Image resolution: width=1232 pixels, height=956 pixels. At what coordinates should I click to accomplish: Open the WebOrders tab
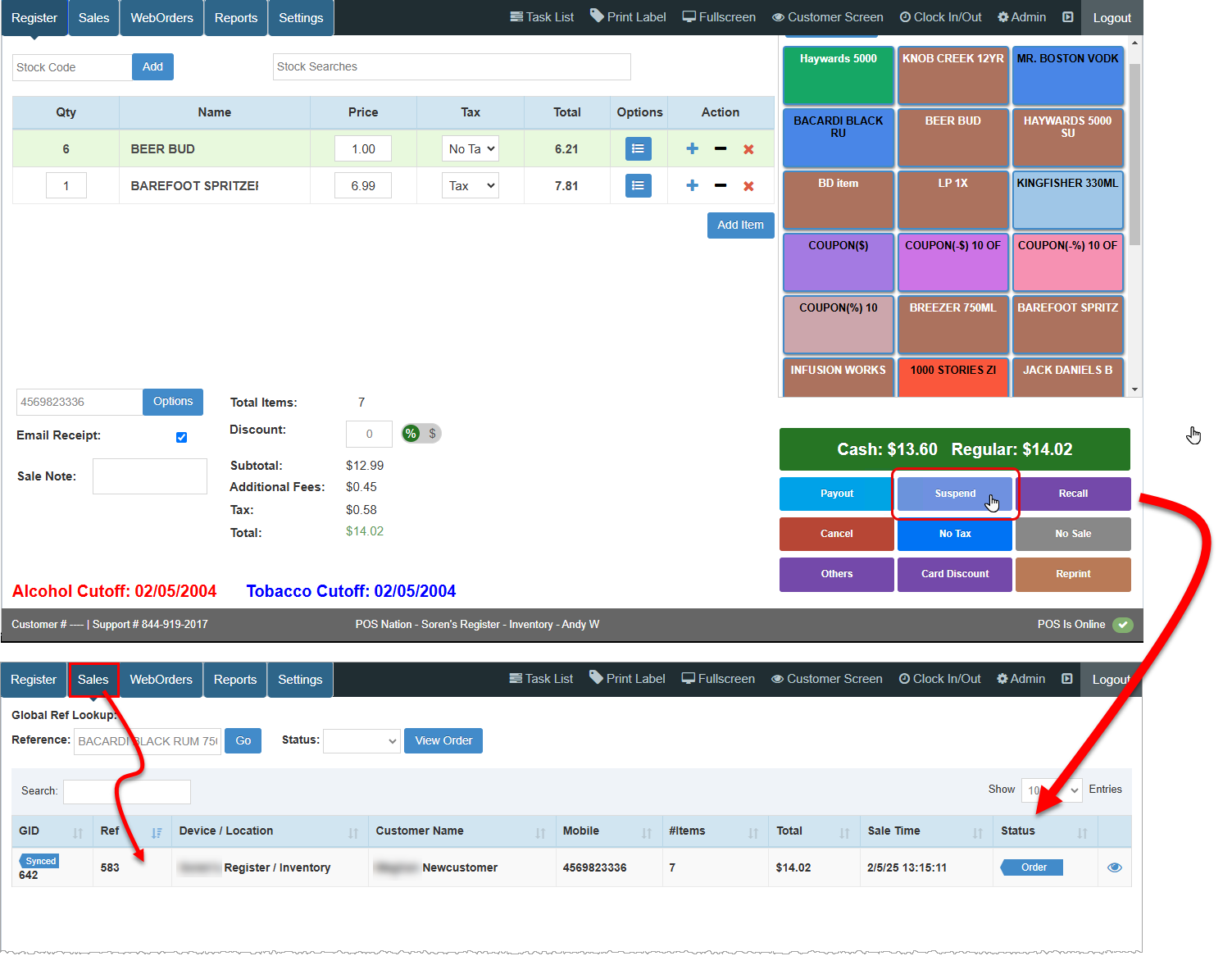point(161,17)
